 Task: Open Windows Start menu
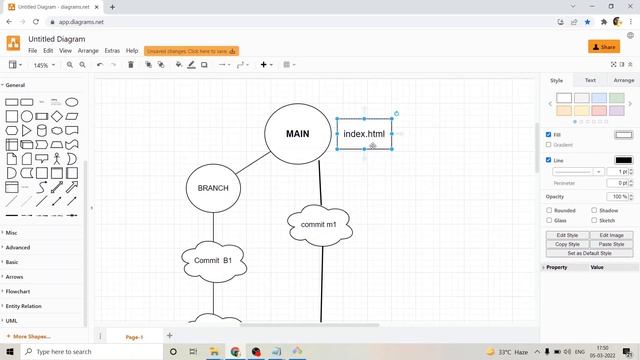coord(10,351)
